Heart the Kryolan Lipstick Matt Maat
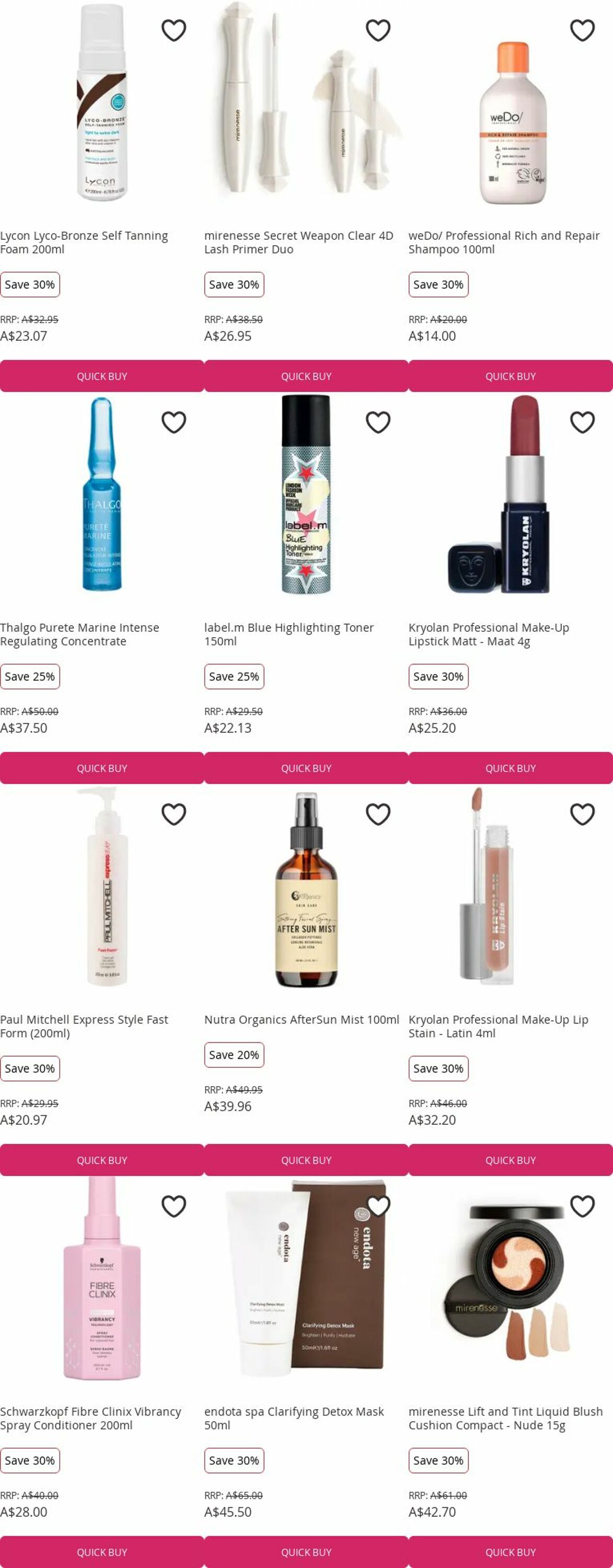The width and height of the screenshot is (613, 1568). point(582,422)
